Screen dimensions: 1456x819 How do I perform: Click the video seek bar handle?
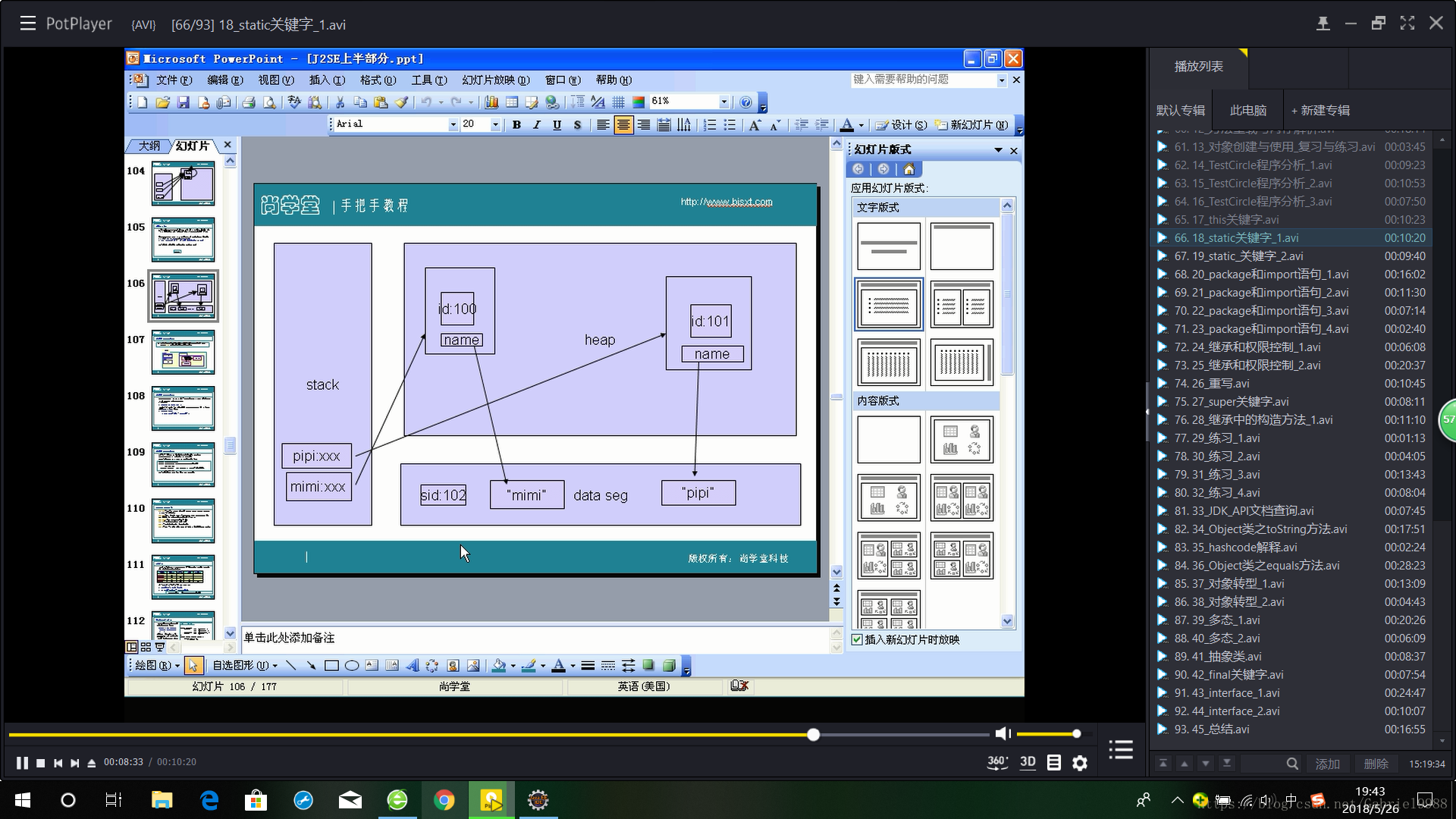[x=813, y=734]
